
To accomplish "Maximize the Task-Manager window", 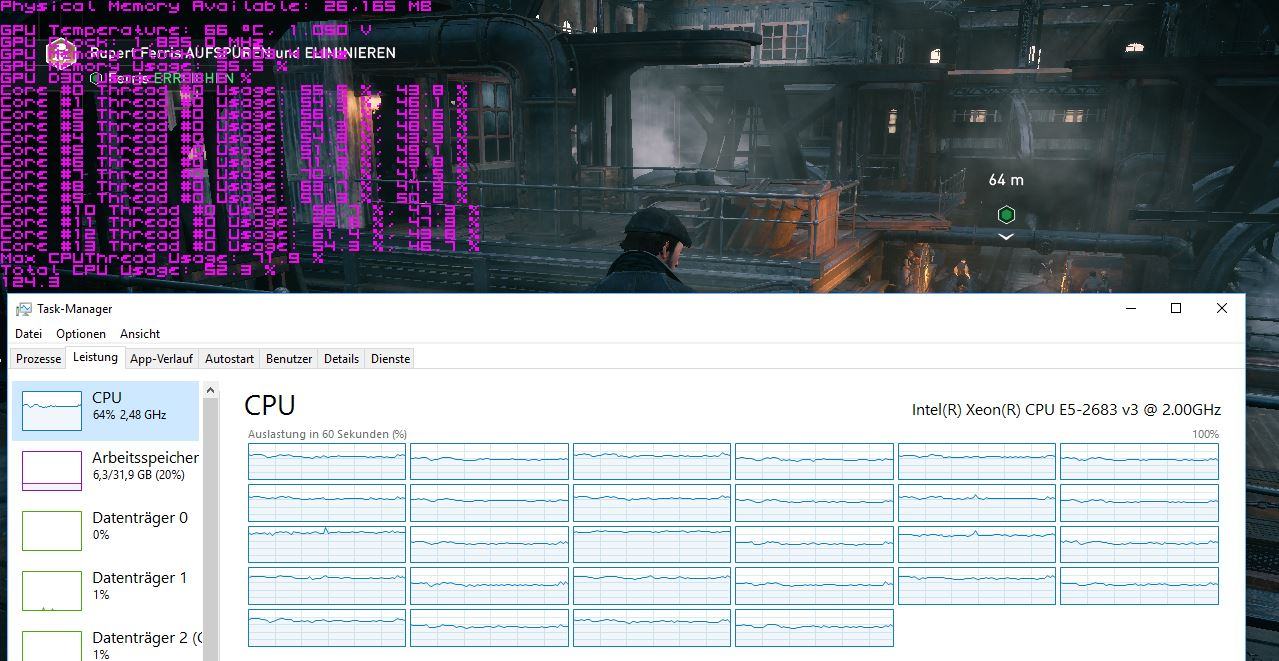I will coord(1176,309).
